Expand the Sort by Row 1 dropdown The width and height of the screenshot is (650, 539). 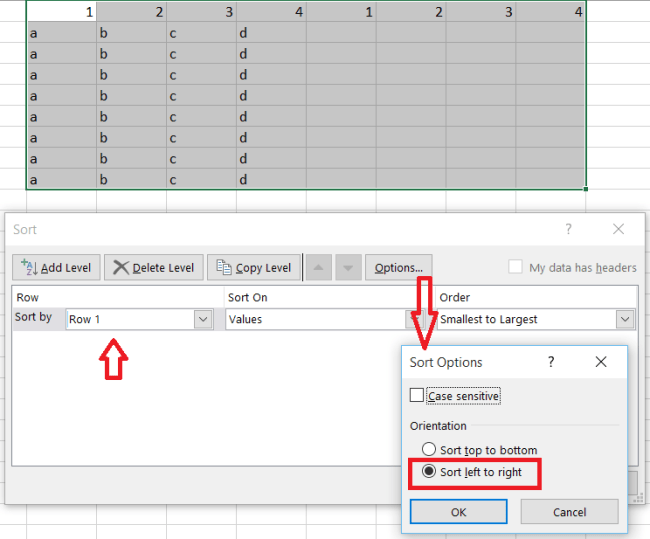click(203, 319)
